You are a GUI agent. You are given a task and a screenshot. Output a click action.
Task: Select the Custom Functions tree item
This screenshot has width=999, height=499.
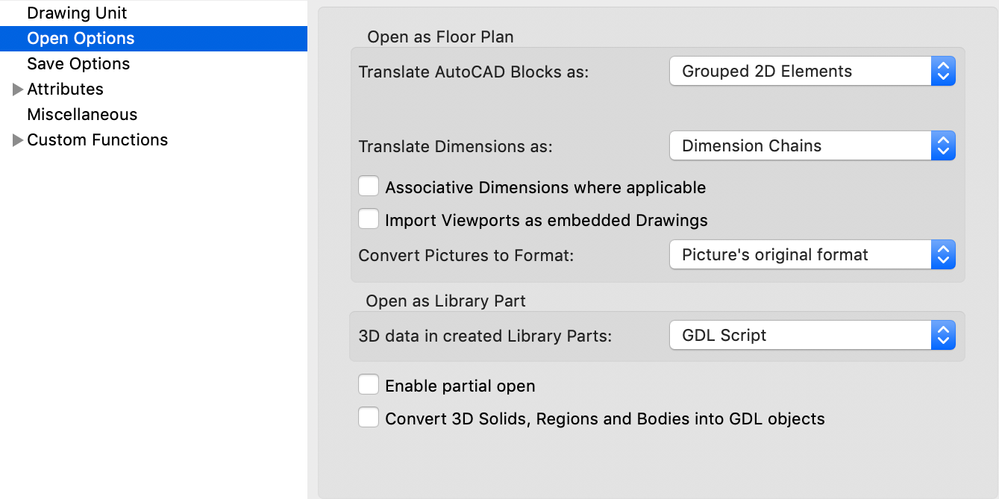point(97,139)
